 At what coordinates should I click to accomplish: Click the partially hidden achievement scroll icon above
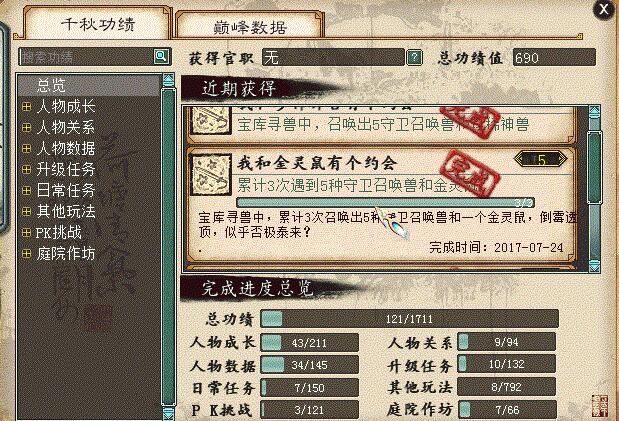click(211, 120)
